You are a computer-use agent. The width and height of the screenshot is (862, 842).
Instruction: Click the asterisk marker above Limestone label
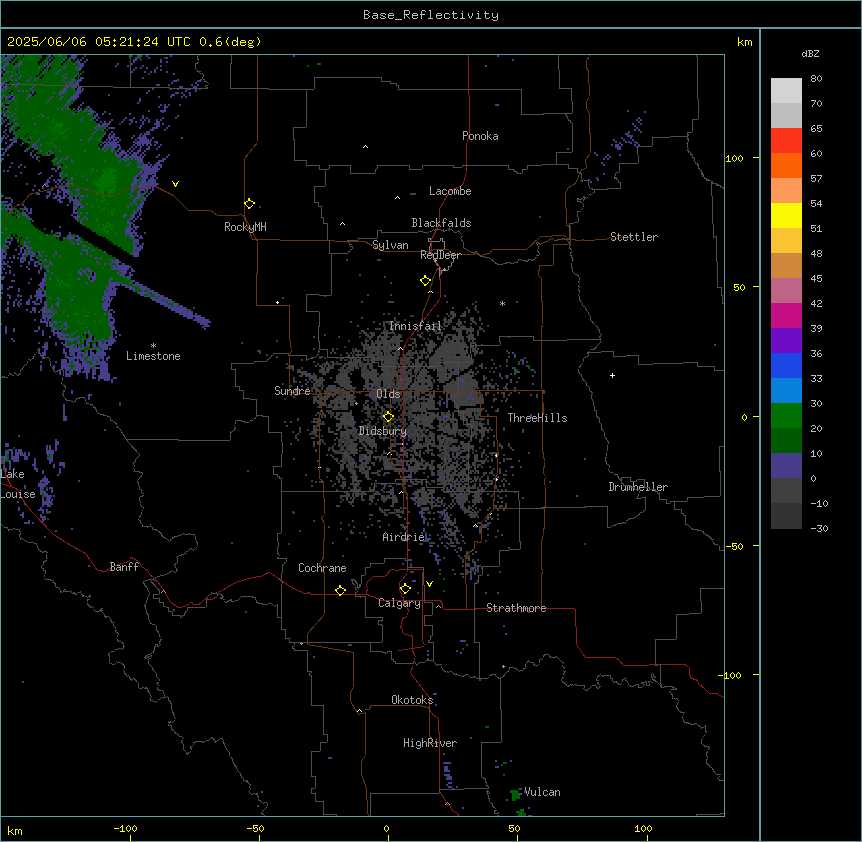pyautogui.click(x=153, y=346)
